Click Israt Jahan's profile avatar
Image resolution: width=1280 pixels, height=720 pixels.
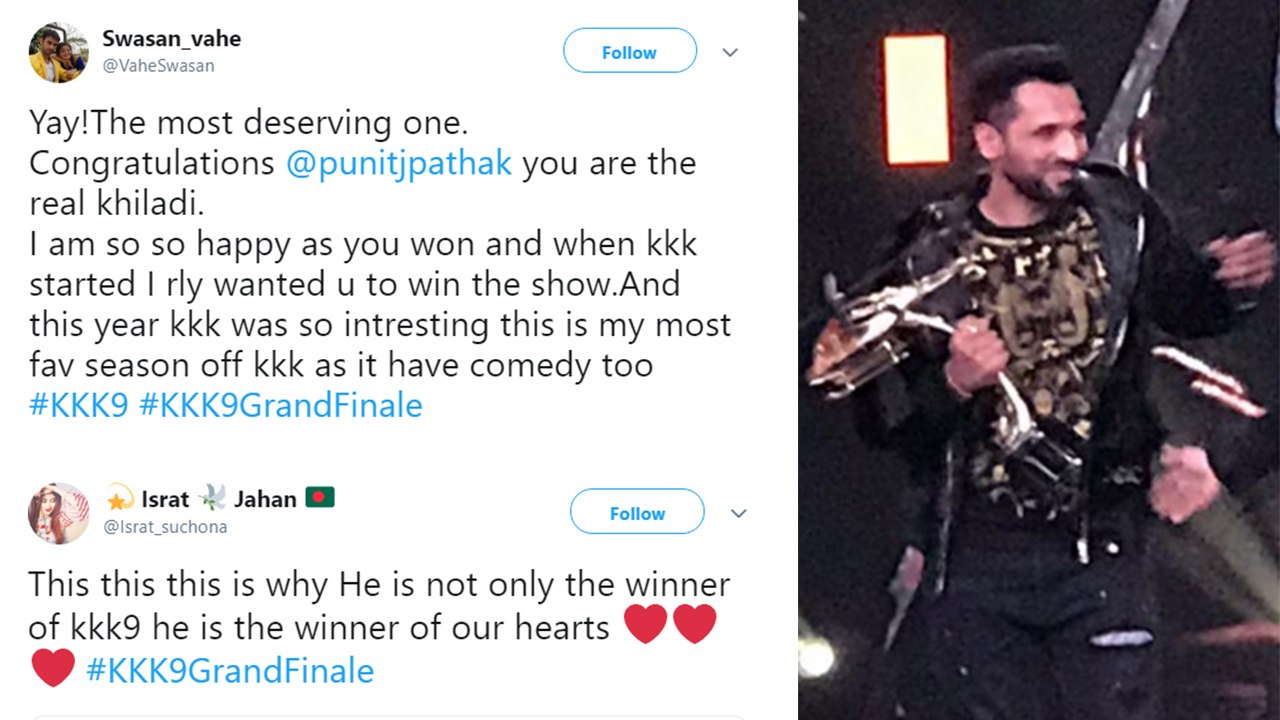tap(58, 513)
